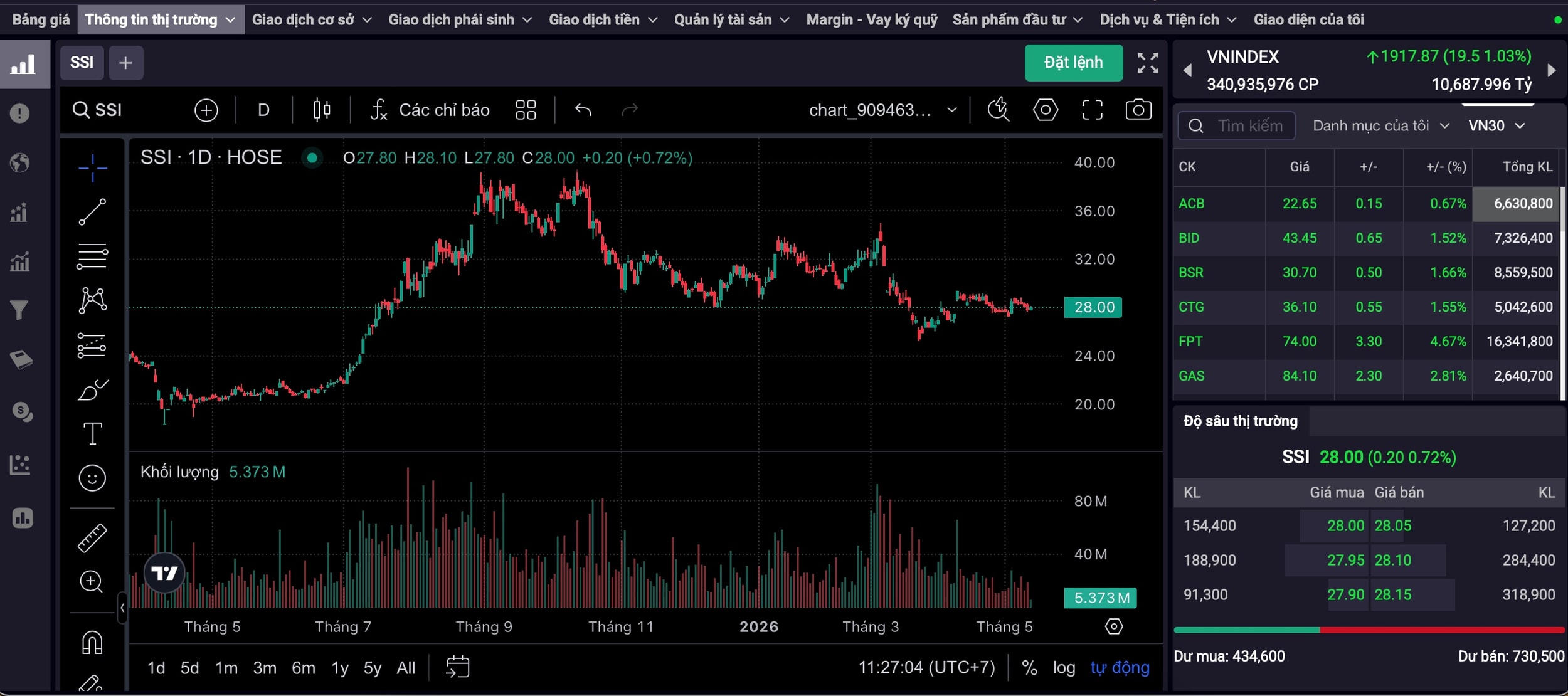Toggle auto scale (tự động)
1568x696 pixels.
coord(1120,668)
